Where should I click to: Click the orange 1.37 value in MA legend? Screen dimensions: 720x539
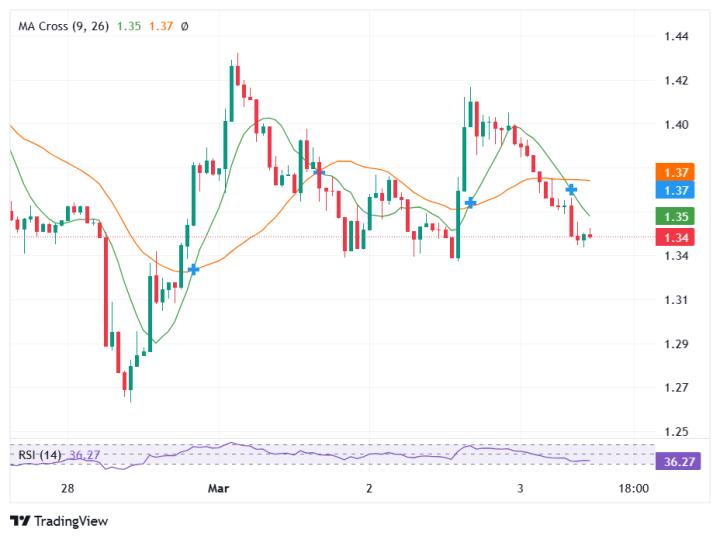coord(160,26)
